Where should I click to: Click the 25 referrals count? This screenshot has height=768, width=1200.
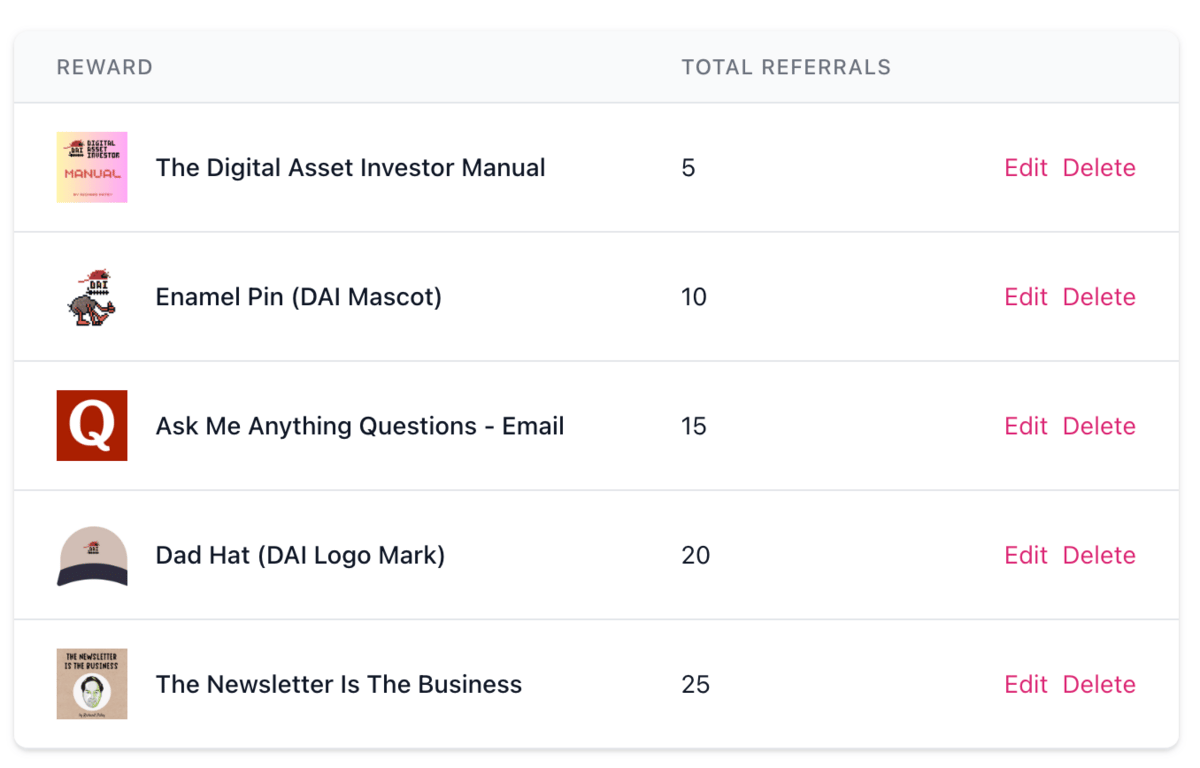pyautogui.click(x=695, y=684)
